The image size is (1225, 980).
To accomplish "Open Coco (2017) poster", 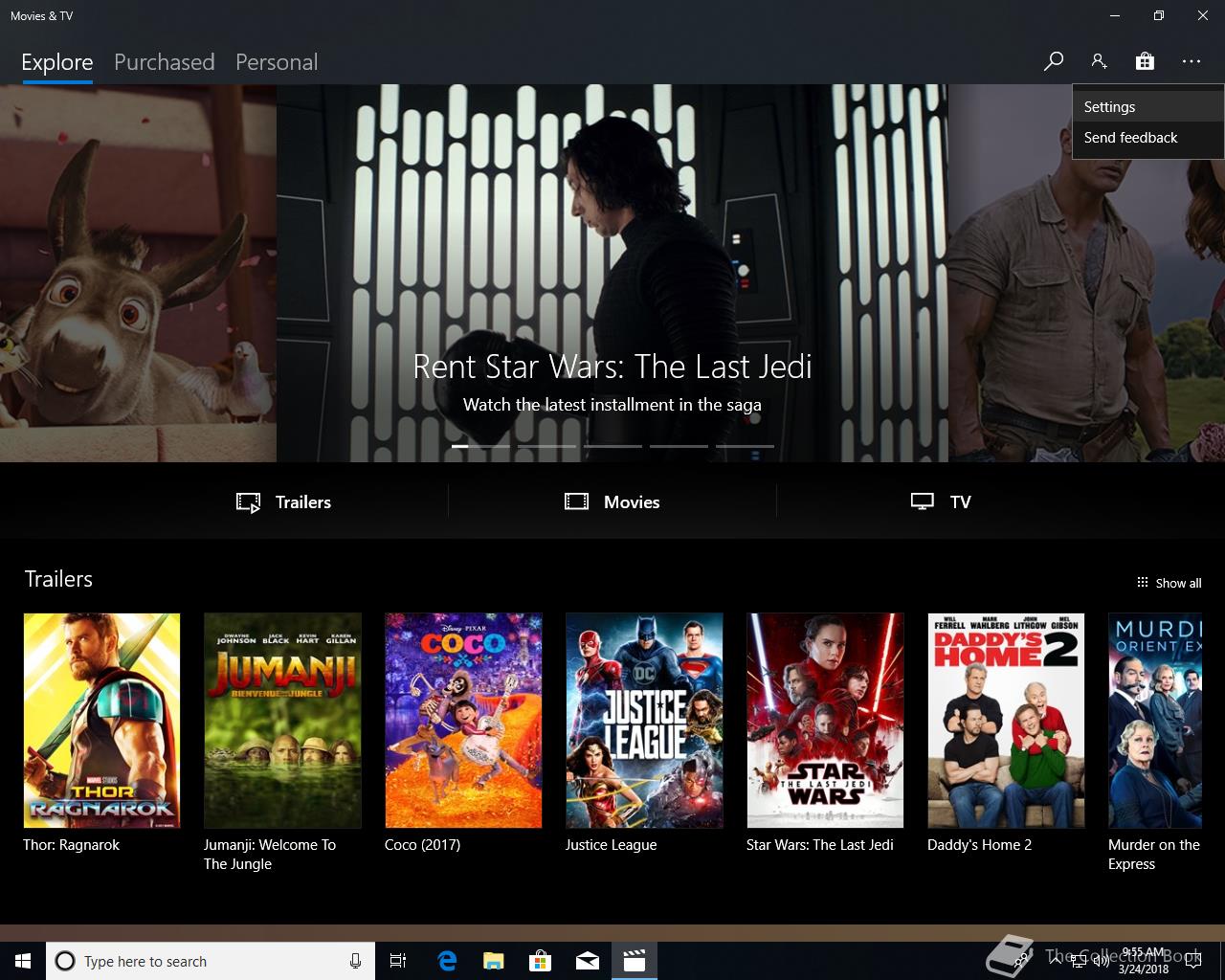I will (x=463, y=721).
